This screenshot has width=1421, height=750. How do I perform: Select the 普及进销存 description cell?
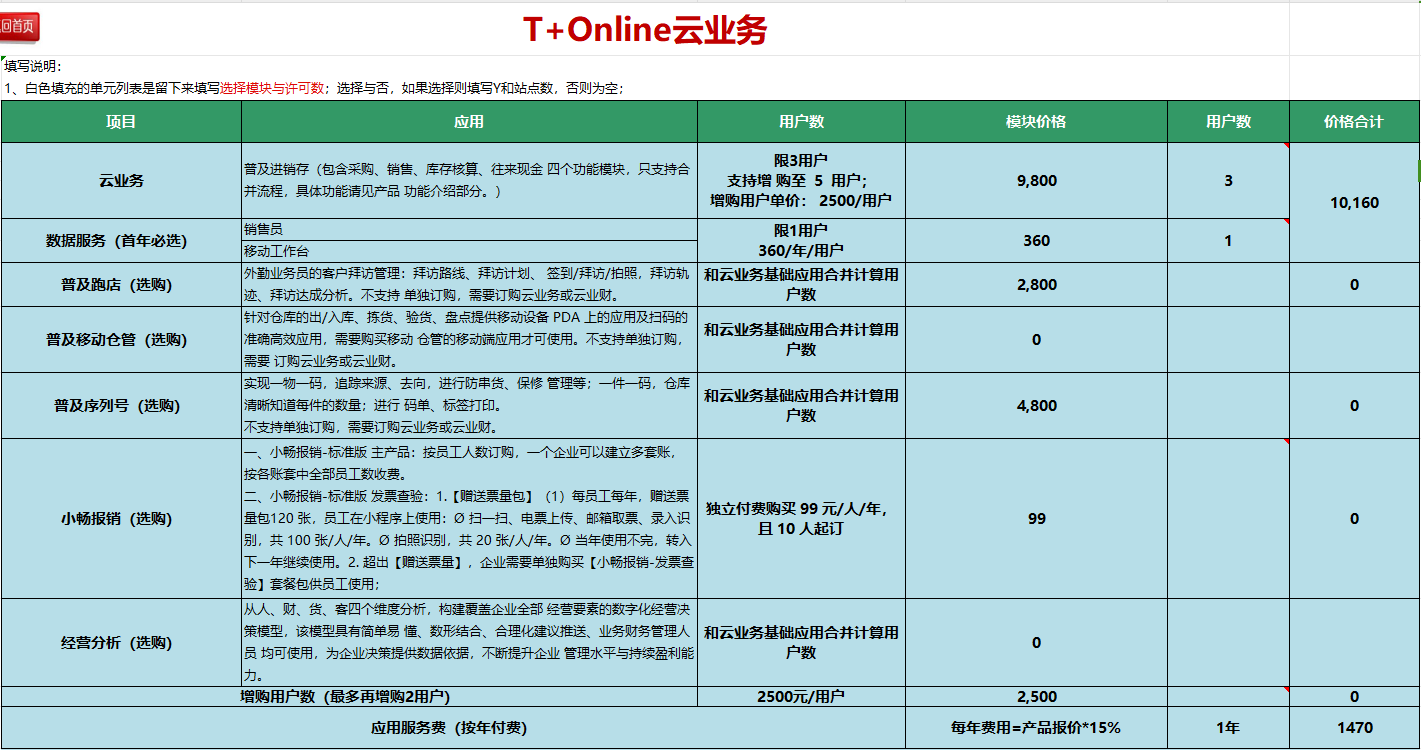point(469,181)
